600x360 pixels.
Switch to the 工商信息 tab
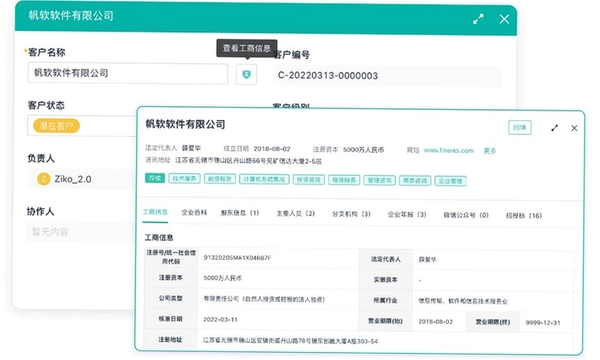click(155, 212)
